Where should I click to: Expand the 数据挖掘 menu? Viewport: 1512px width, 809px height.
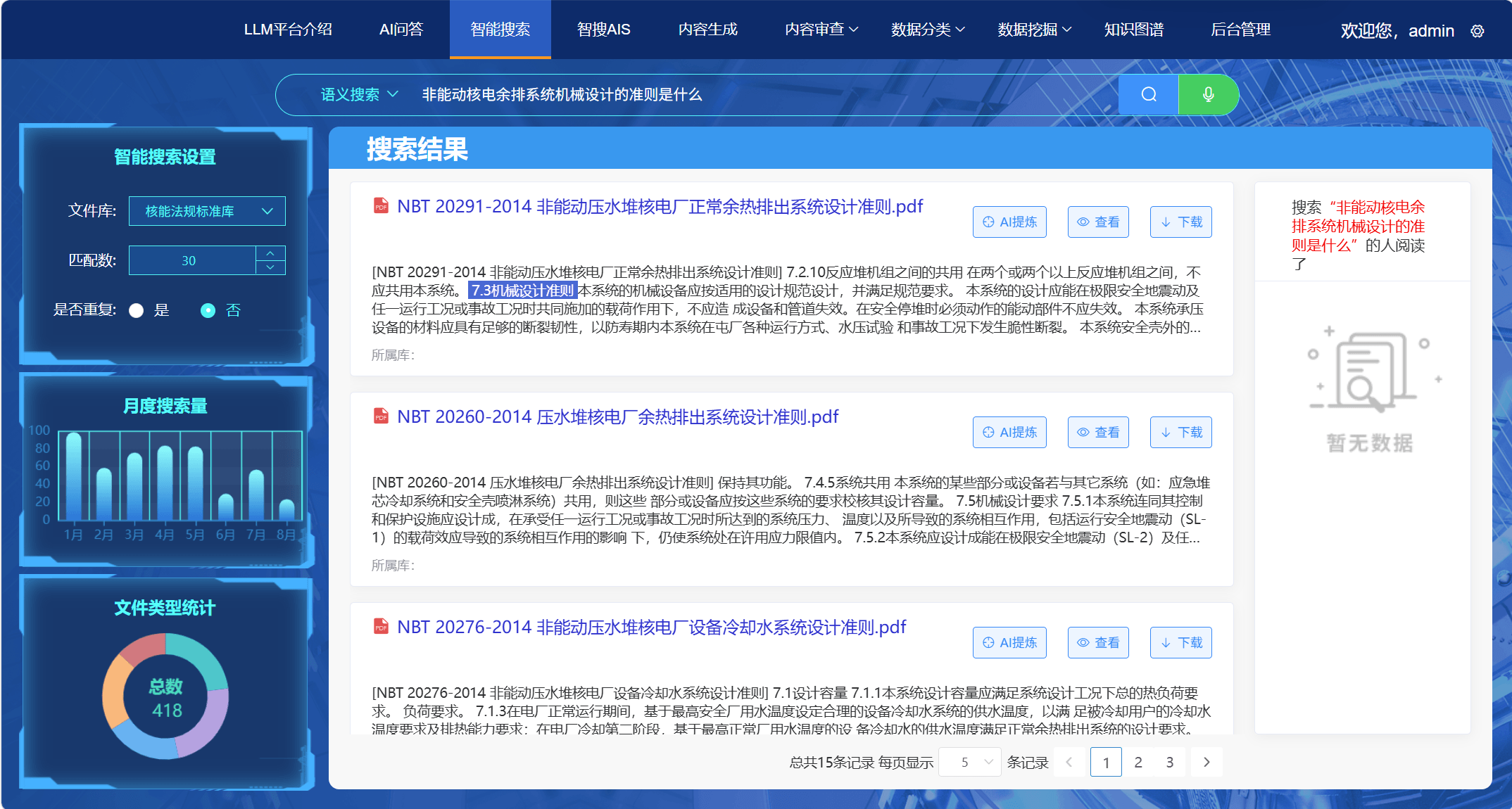(1034, 30)
